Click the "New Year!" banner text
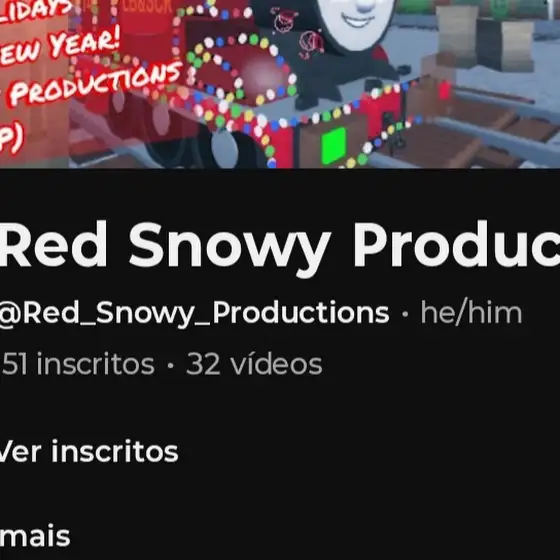Screen dimensions: 560x560 [61, 46]
